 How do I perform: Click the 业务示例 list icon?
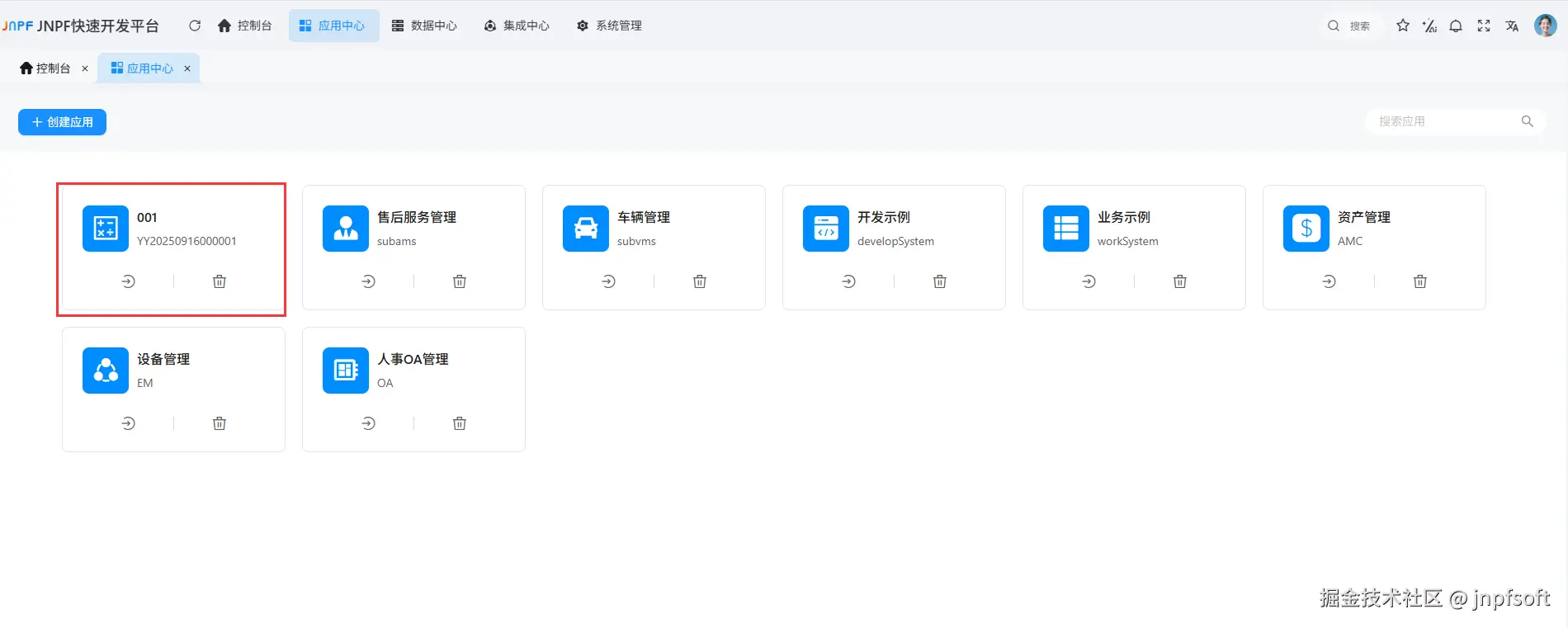pos(1066,229)
